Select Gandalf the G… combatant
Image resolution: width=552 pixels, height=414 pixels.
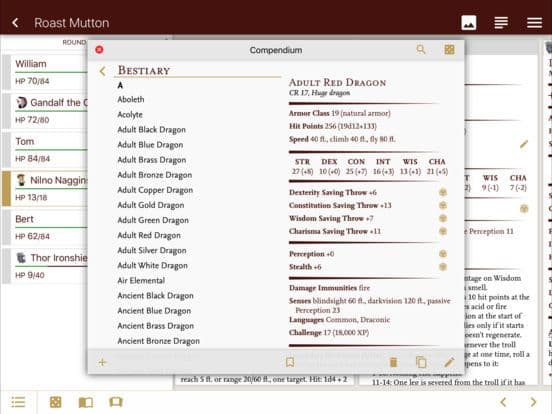point(45,111)
